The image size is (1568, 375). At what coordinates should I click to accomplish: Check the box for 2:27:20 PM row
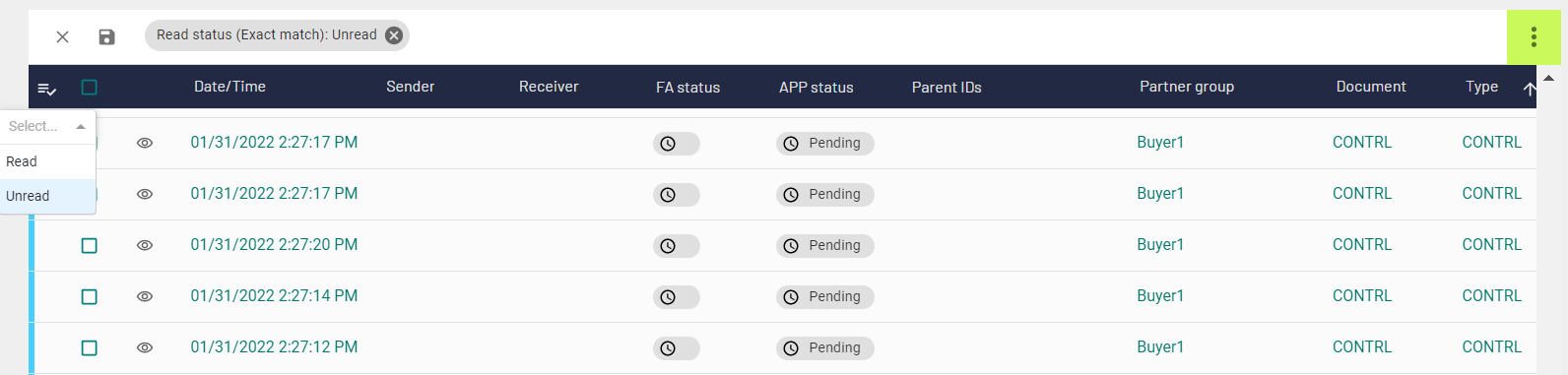(x=90, y=245)
